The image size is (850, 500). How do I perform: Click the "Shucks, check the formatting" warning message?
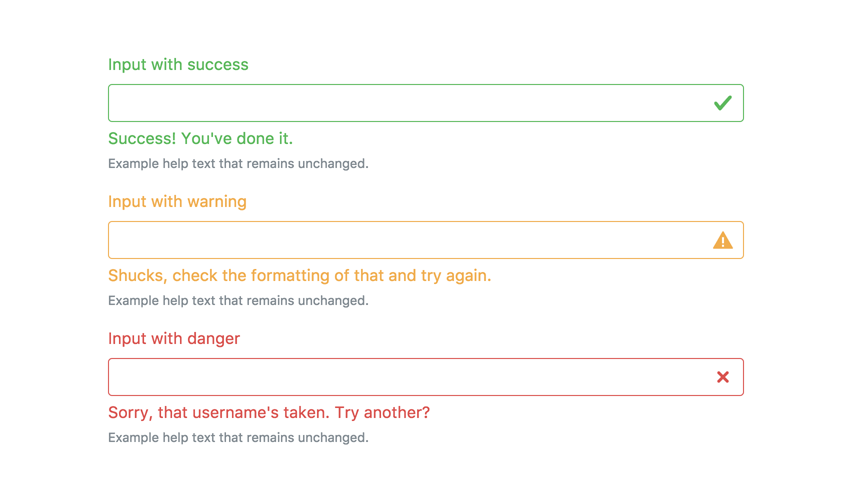click(x=299, y=276)
